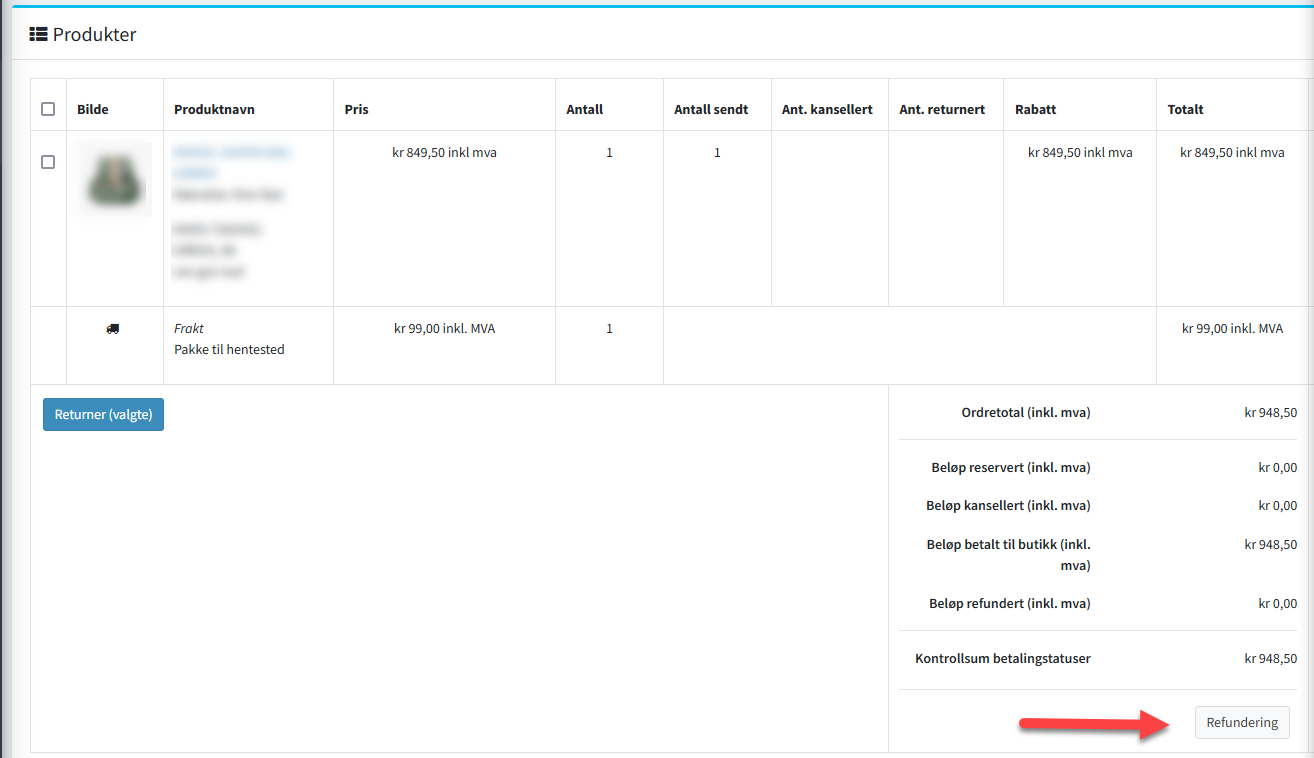Image resolution: width=1314 pixels, height=758 pixels.
Task: Click the list icon beside Produkter heading
Action: 38,35
